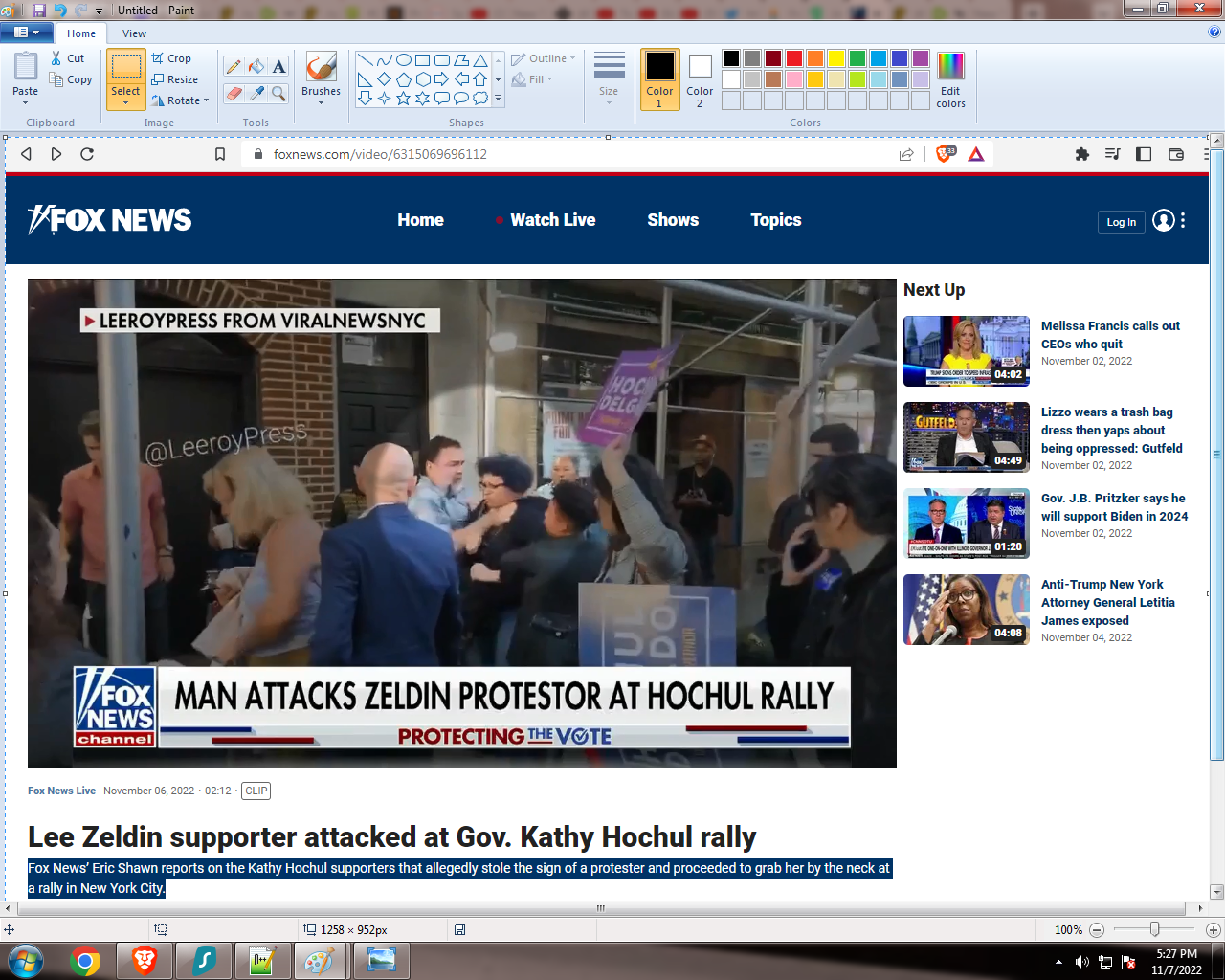
Task: Click the Fox News Live link
Action: (61, 791)
